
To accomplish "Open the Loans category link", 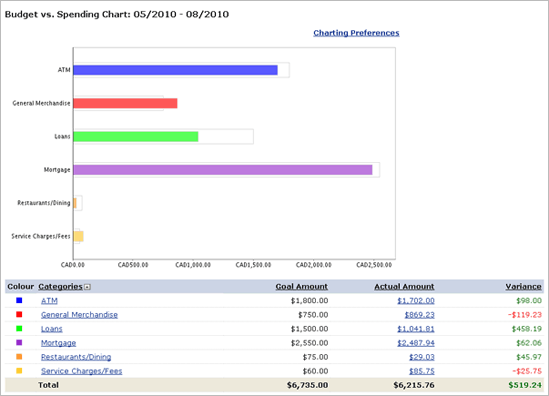I will (x=51, y=329).
